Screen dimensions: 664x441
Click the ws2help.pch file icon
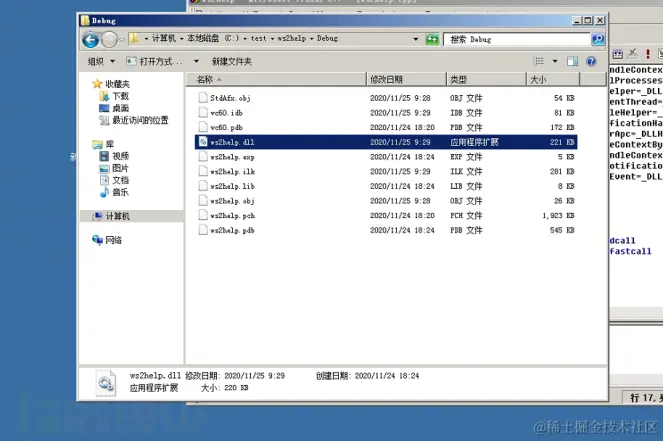(203, 215)
